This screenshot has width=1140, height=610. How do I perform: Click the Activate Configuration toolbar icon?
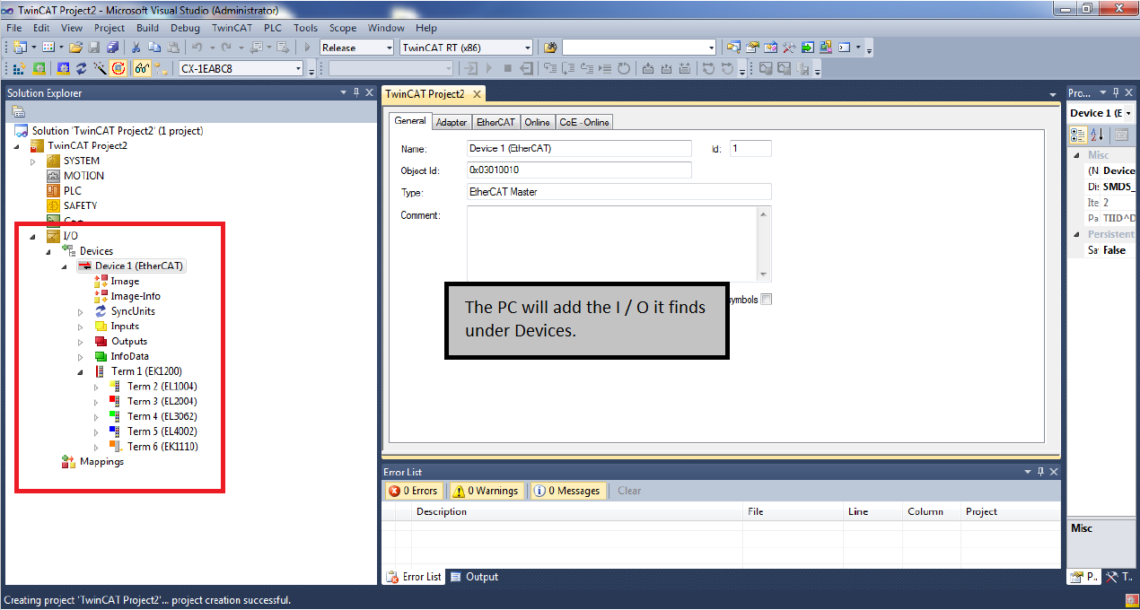(x=21, y=68)
